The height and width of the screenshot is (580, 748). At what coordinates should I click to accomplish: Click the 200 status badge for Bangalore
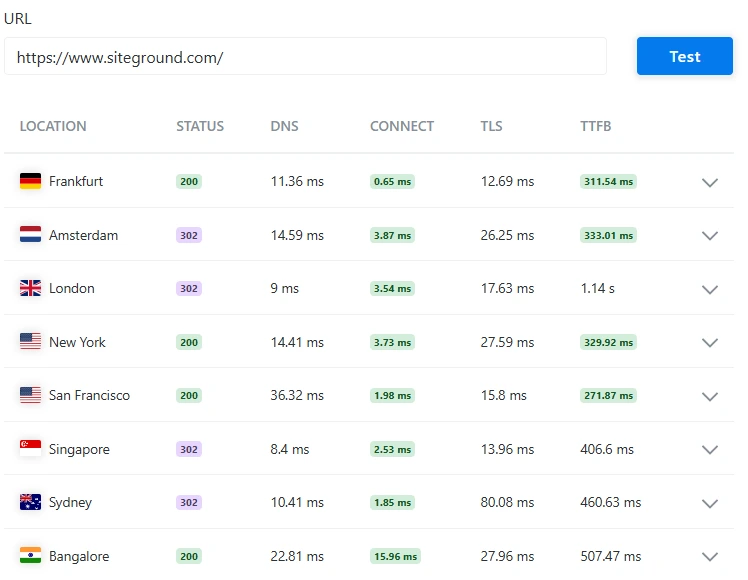(x=189, y=556)
